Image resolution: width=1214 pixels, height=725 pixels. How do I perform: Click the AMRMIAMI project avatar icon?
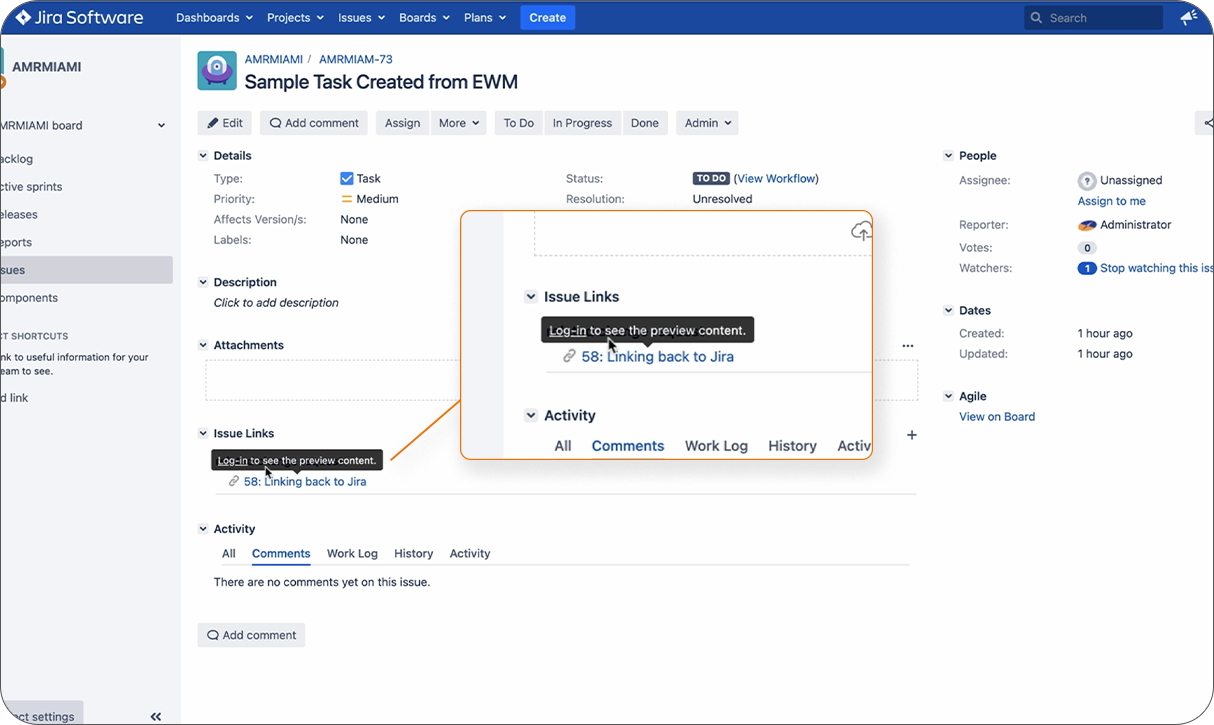coord(217,71)
